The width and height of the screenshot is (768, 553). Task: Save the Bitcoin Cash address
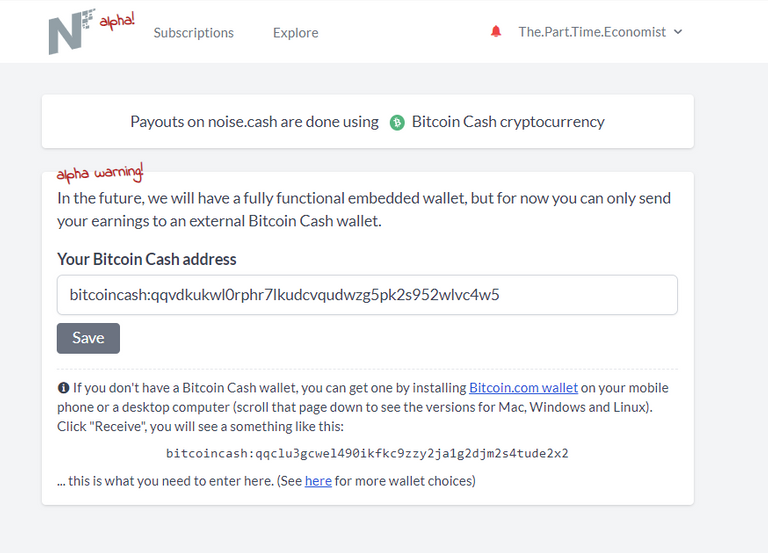pyautogui.click(x=88, y=338)
